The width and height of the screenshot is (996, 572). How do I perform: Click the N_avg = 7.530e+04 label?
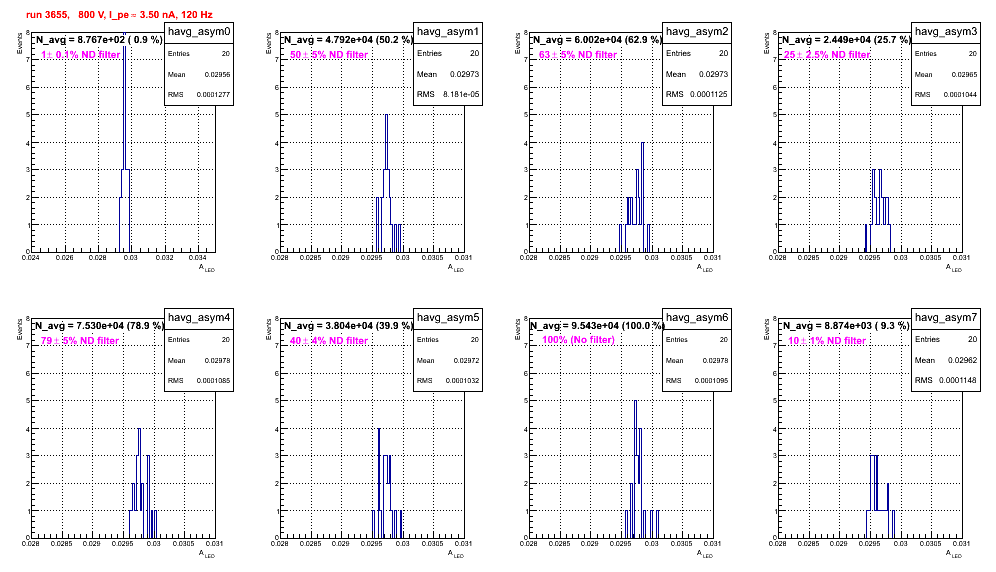99,325
